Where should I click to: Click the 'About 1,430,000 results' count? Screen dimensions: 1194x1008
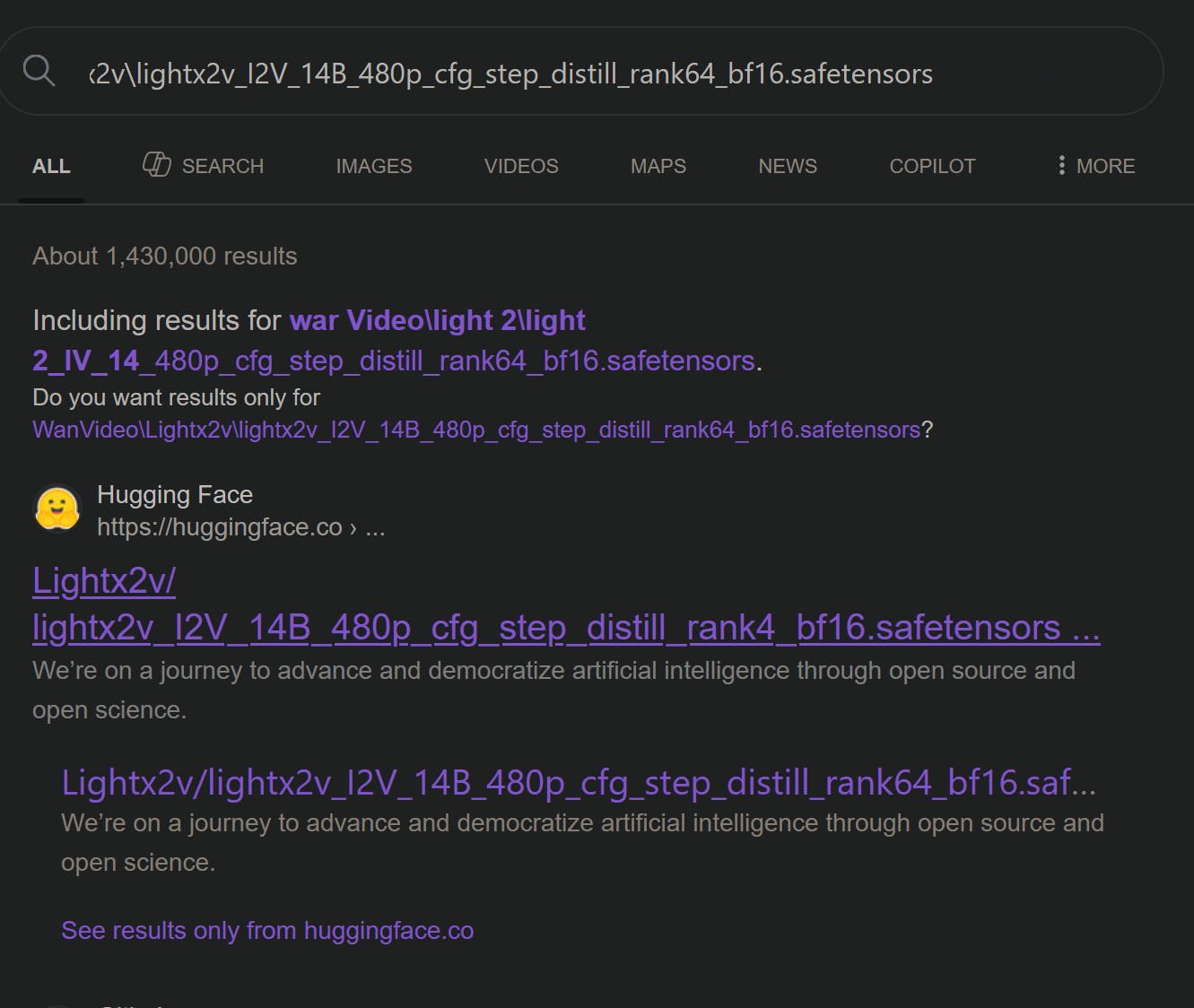(165, 256)
